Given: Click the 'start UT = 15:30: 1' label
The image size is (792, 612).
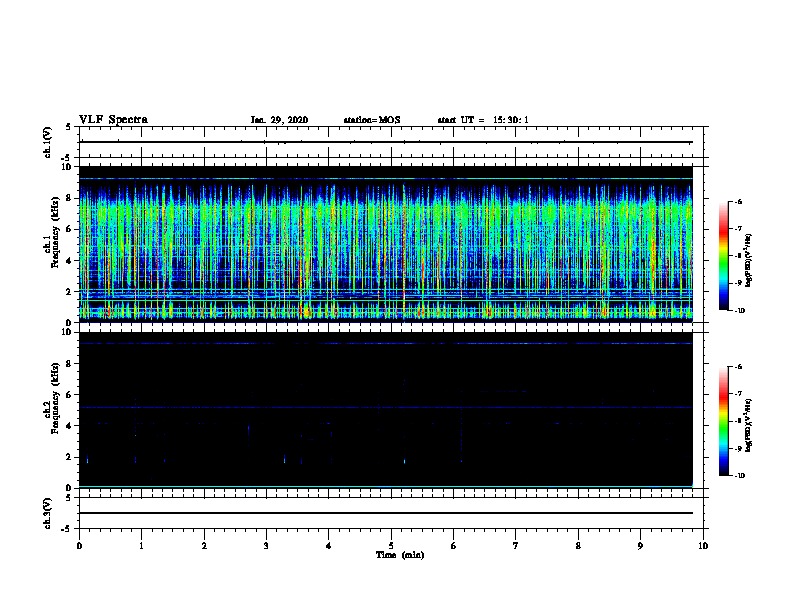Looking at the screenshot, I should coord(483,120).
